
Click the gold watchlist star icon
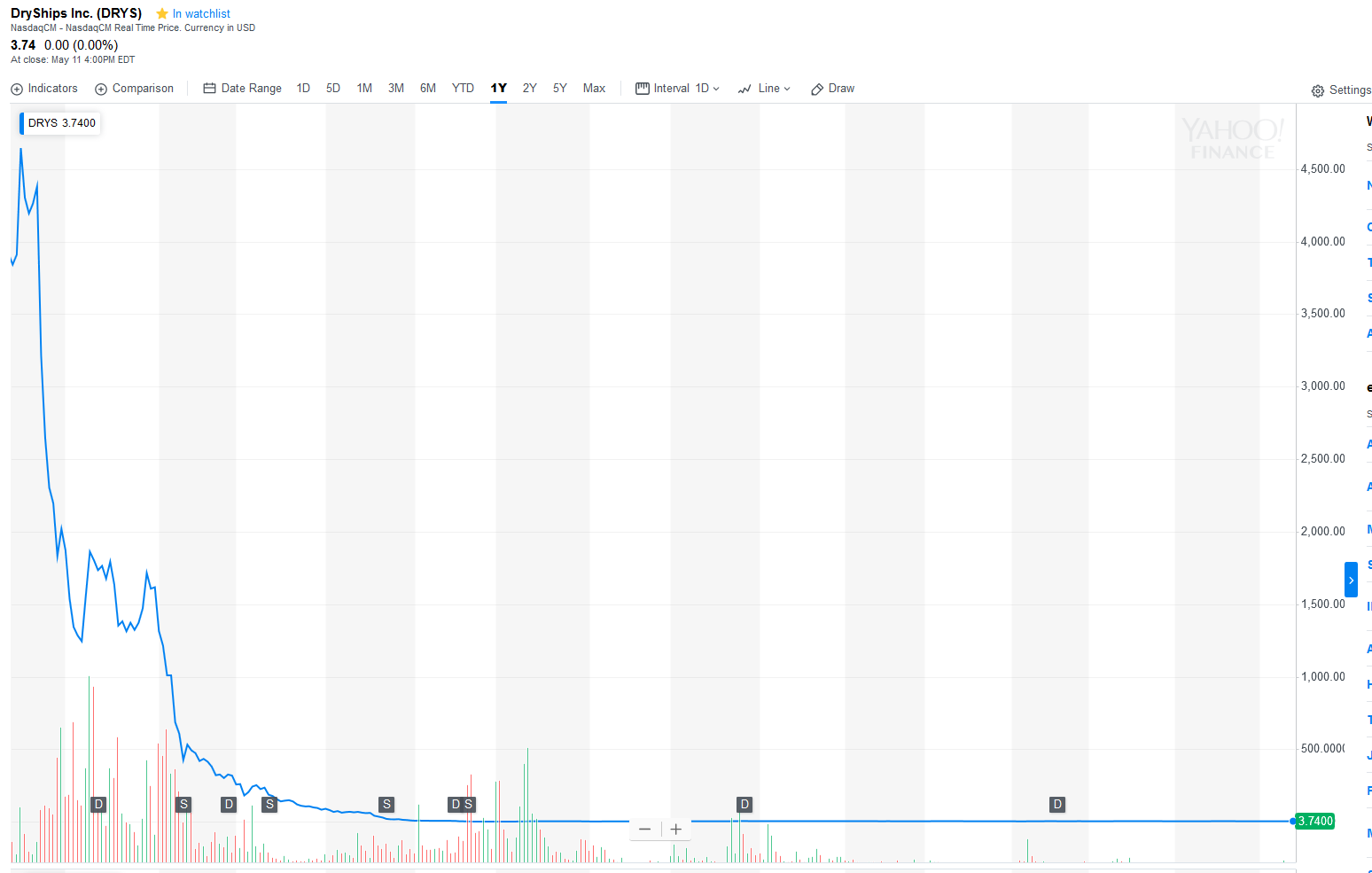point(162,14)
